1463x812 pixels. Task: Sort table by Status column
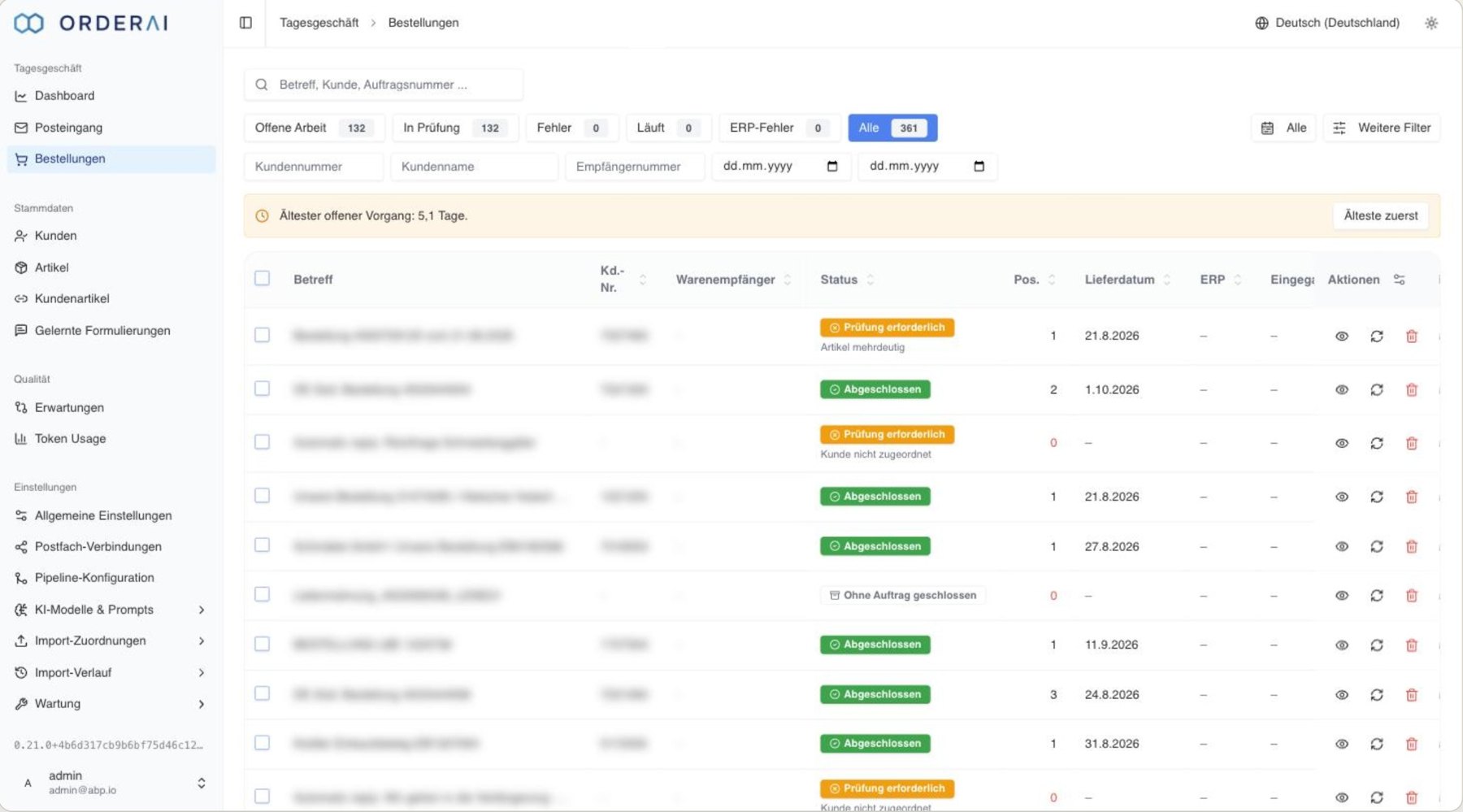coord(847,280)
